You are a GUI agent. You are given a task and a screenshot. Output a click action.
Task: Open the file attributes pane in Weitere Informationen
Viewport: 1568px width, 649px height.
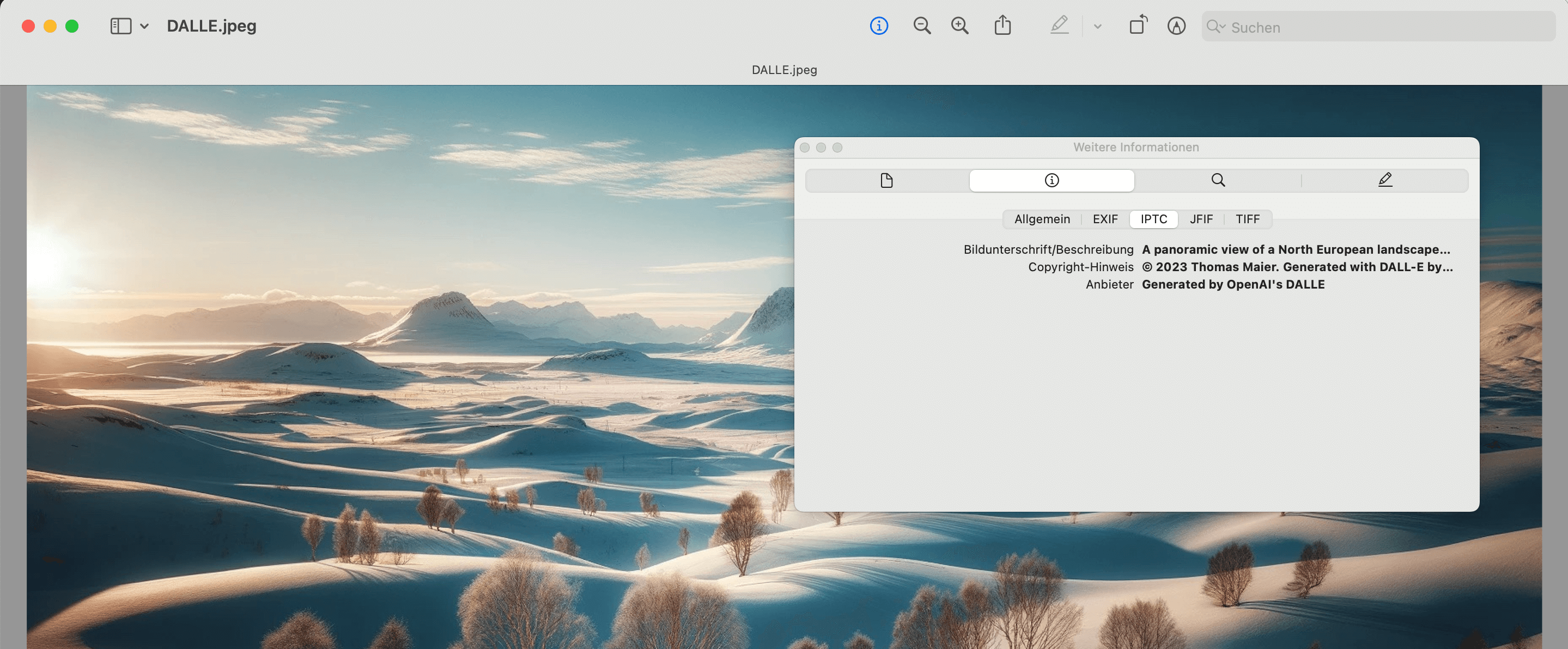click(887, 180)
